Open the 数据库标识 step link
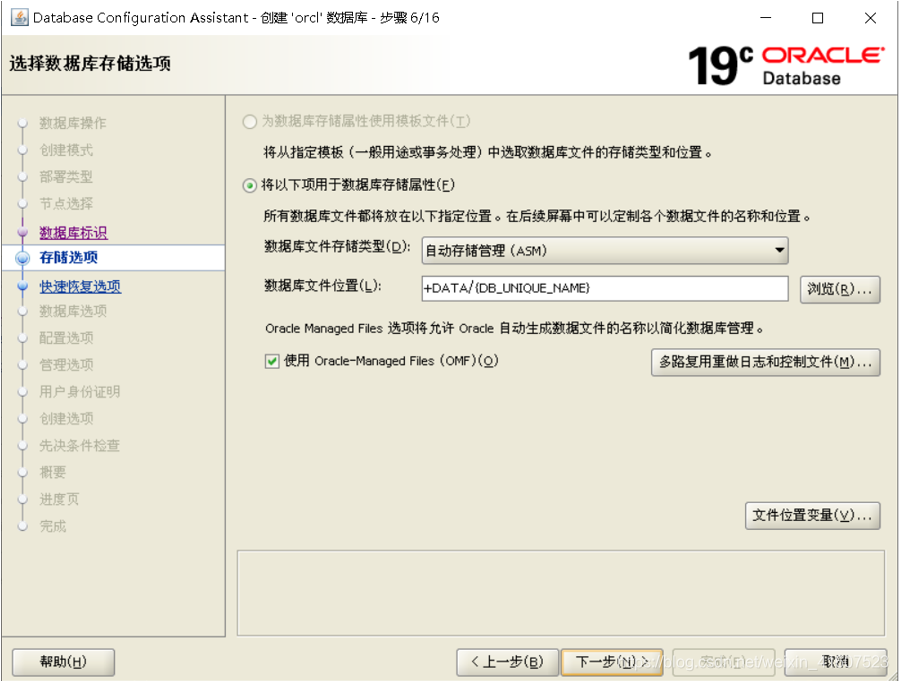The width and height of the screenshot is (899, 681). tap(73, 233)
